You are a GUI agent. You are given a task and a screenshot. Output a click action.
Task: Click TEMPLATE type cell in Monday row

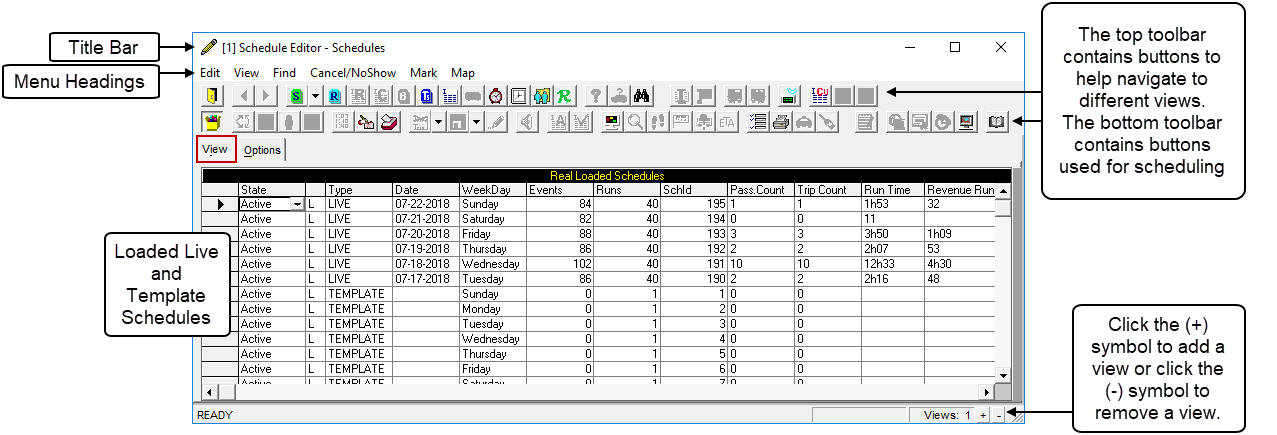pos(359,309)
